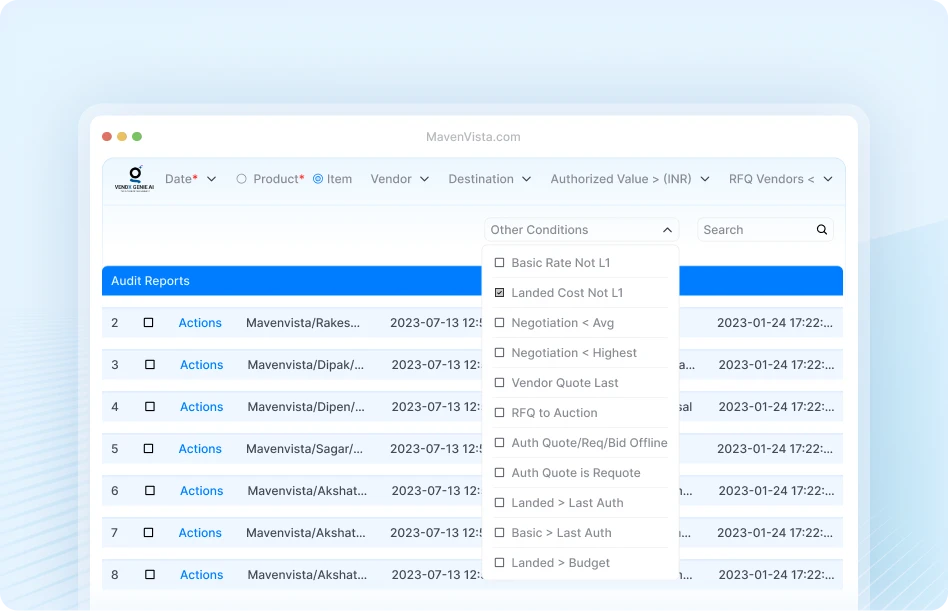Check Landed > Budget option
Viewport: 948px width, 611px height.
pyautogui.click(x=499, y=563)
